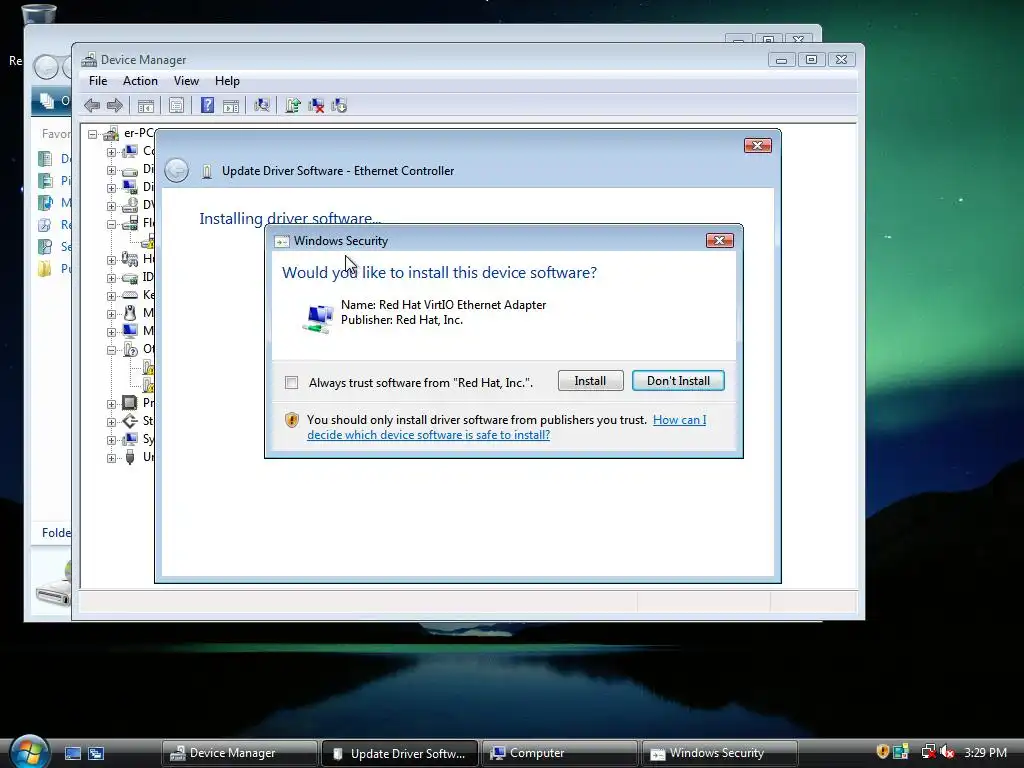Click the Disable device icon with down arrow
Viewport: 1024px width, 768px height.
[x=339, y=105]
